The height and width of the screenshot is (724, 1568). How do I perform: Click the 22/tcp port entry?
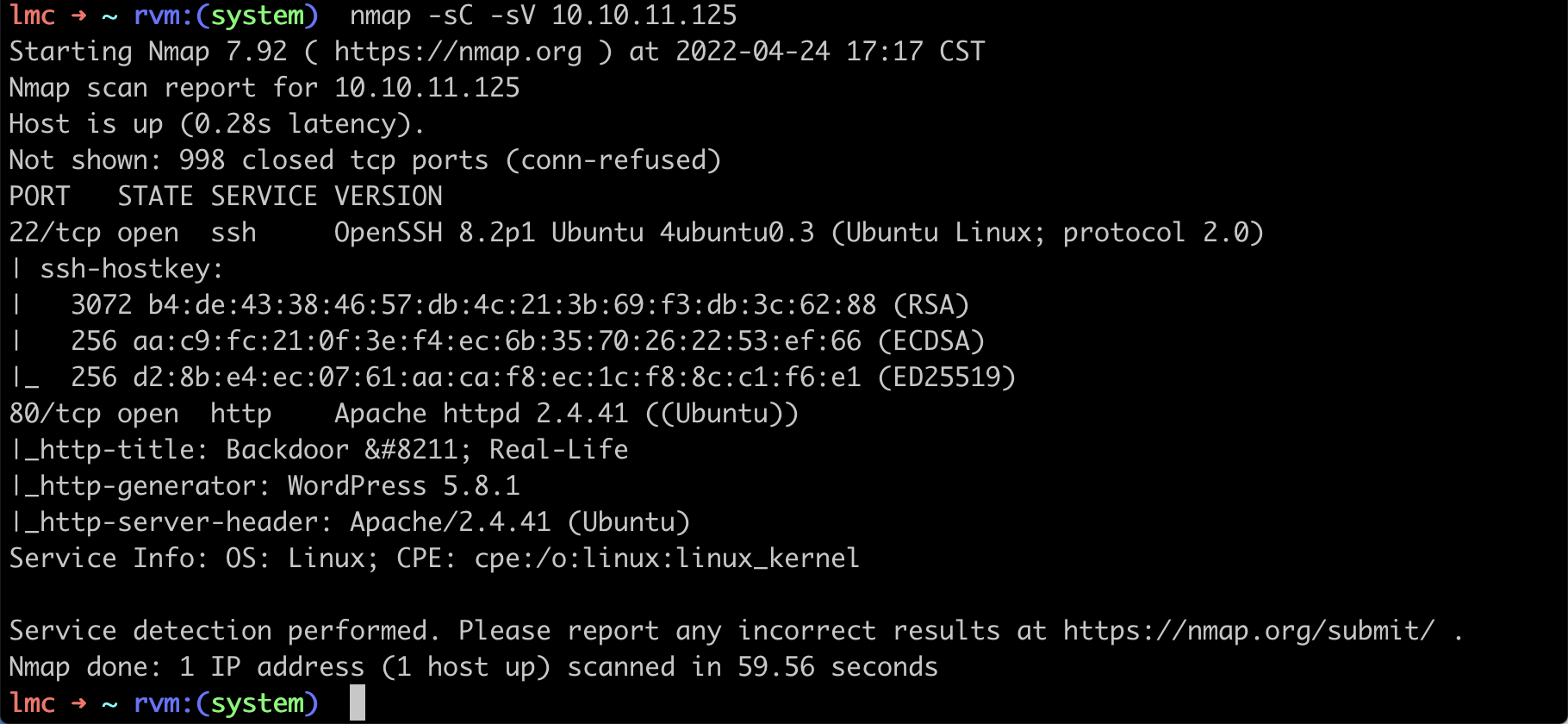click(55, 233)
